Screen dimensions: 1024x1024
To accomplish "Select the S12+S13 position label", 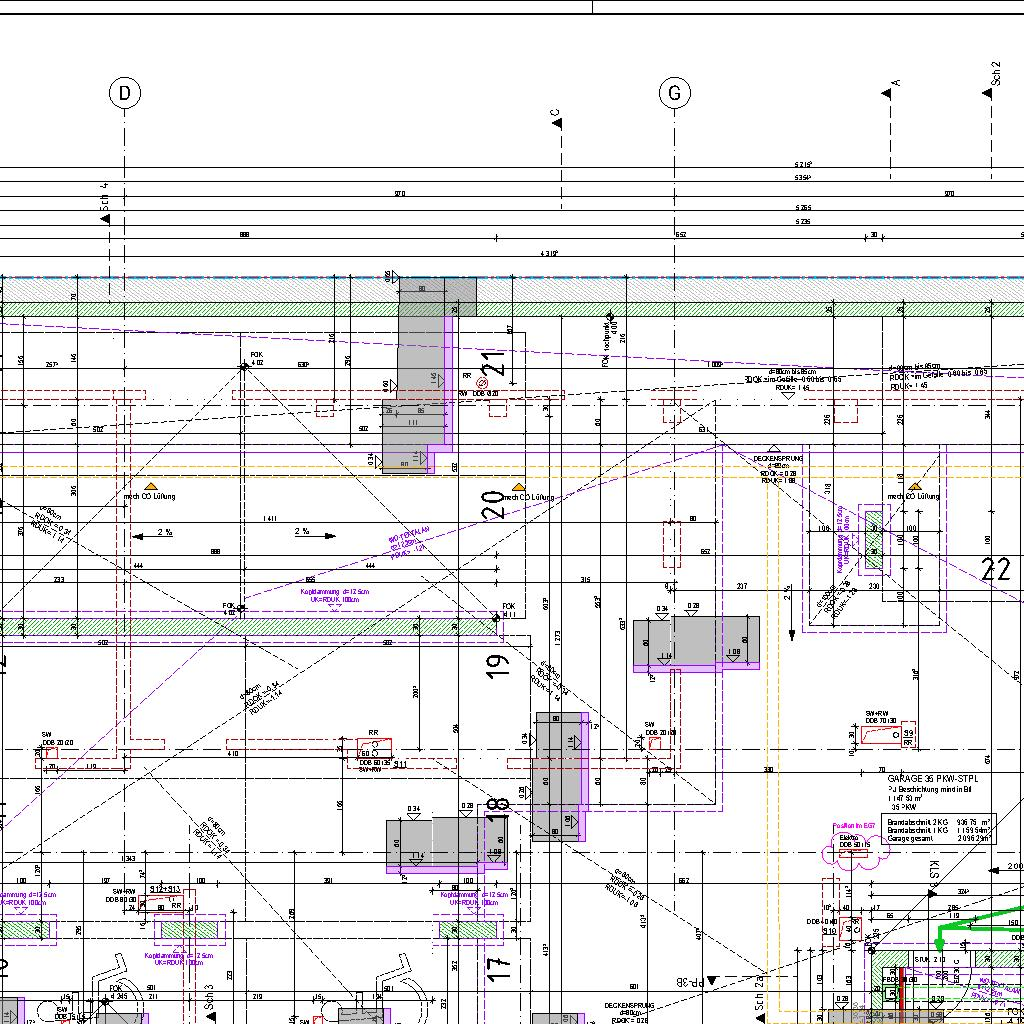I will pos(165,889).
